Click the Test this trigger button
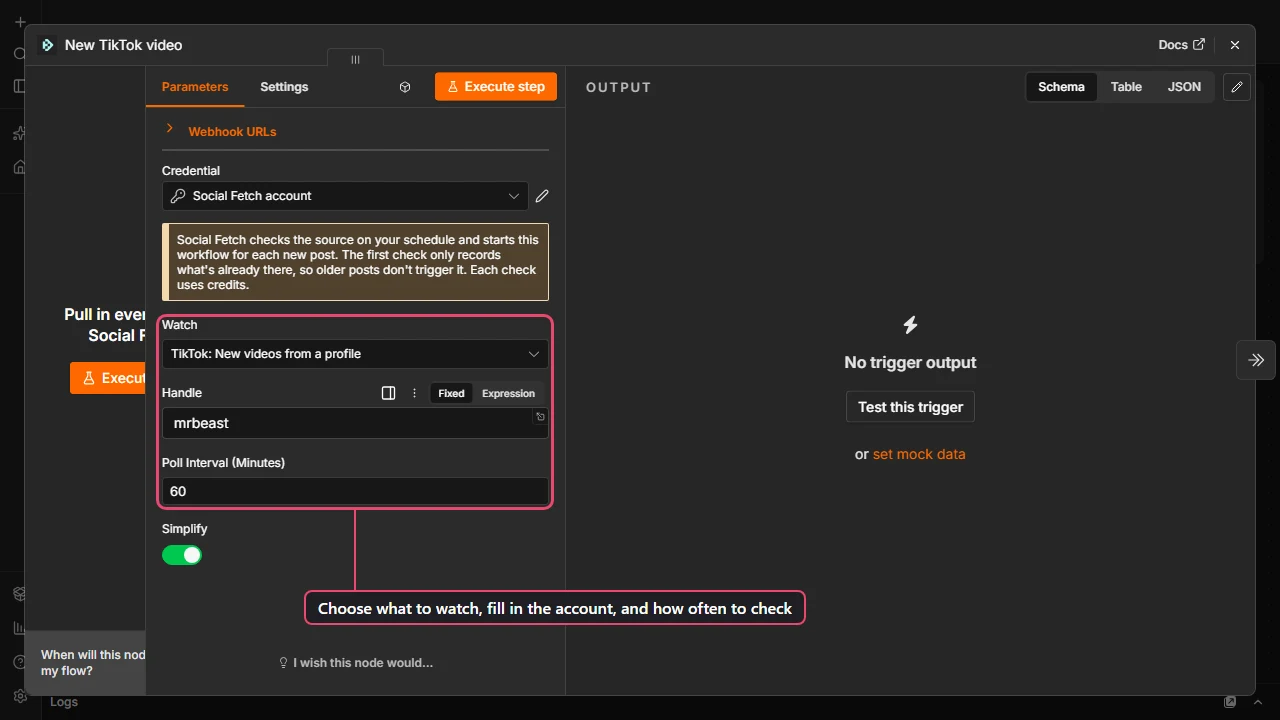Image resolution: width=1280 pixels, height=720 pixels. [x=910, y=407]
